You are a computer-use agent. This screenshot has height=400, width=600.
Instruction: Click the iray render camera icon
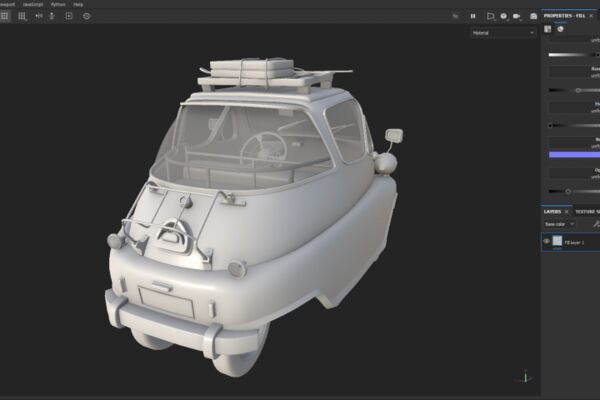tap(533, 16)
